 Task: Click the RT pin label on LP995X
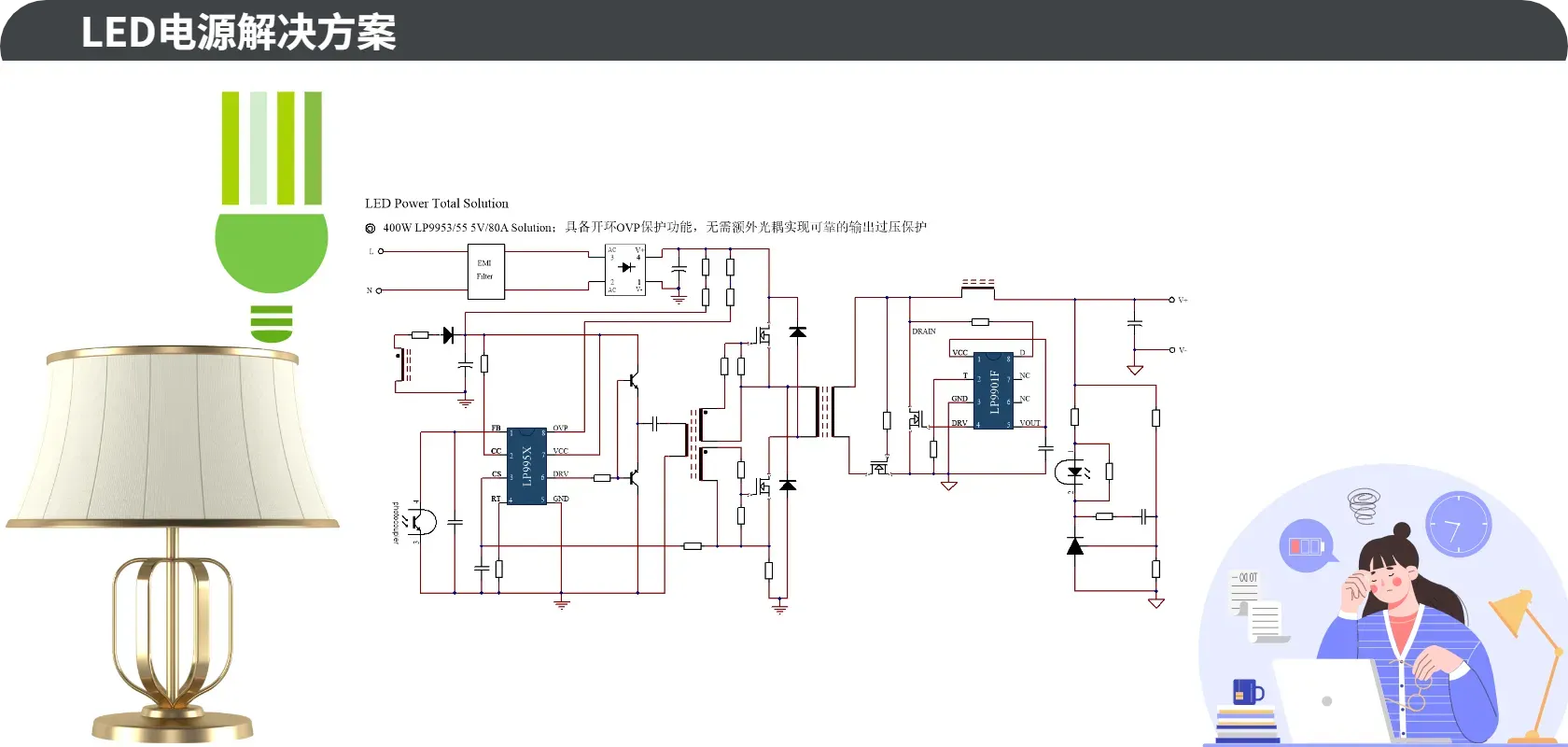pyautogui.click(x=496, y=499)
